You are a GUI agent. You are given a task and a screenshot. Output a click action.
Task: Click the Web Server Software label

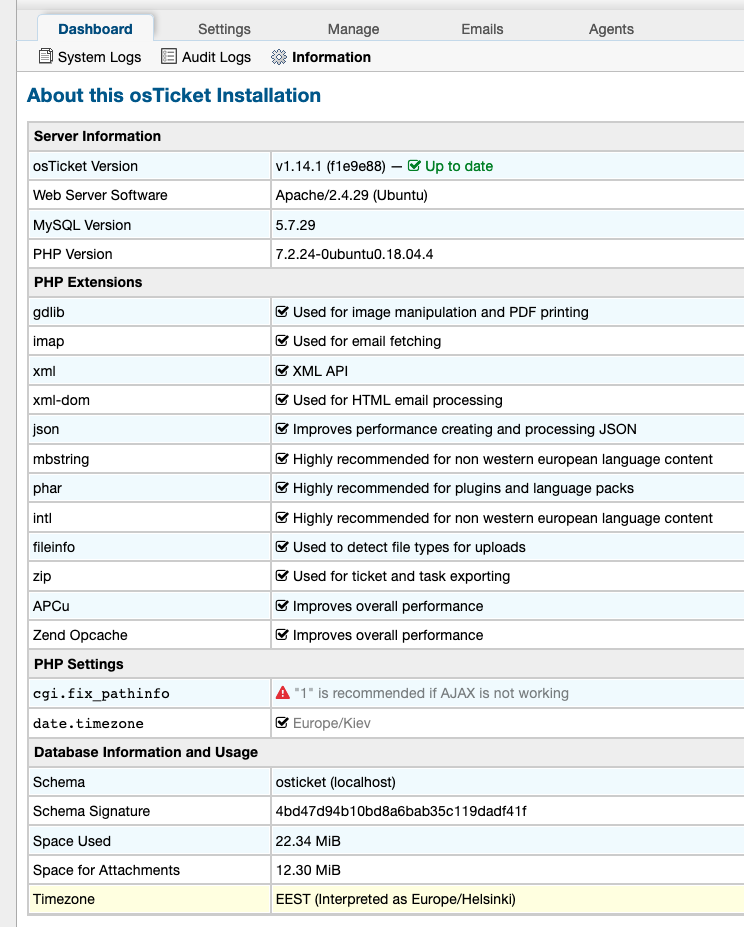click(x=100, y=195)
